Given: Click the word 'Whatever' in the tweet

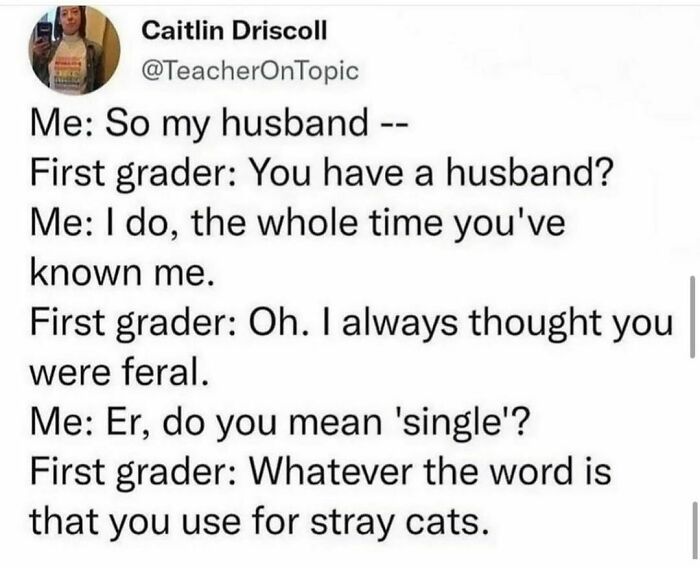Looking at the screenshot, I should (x=335, y=472).
